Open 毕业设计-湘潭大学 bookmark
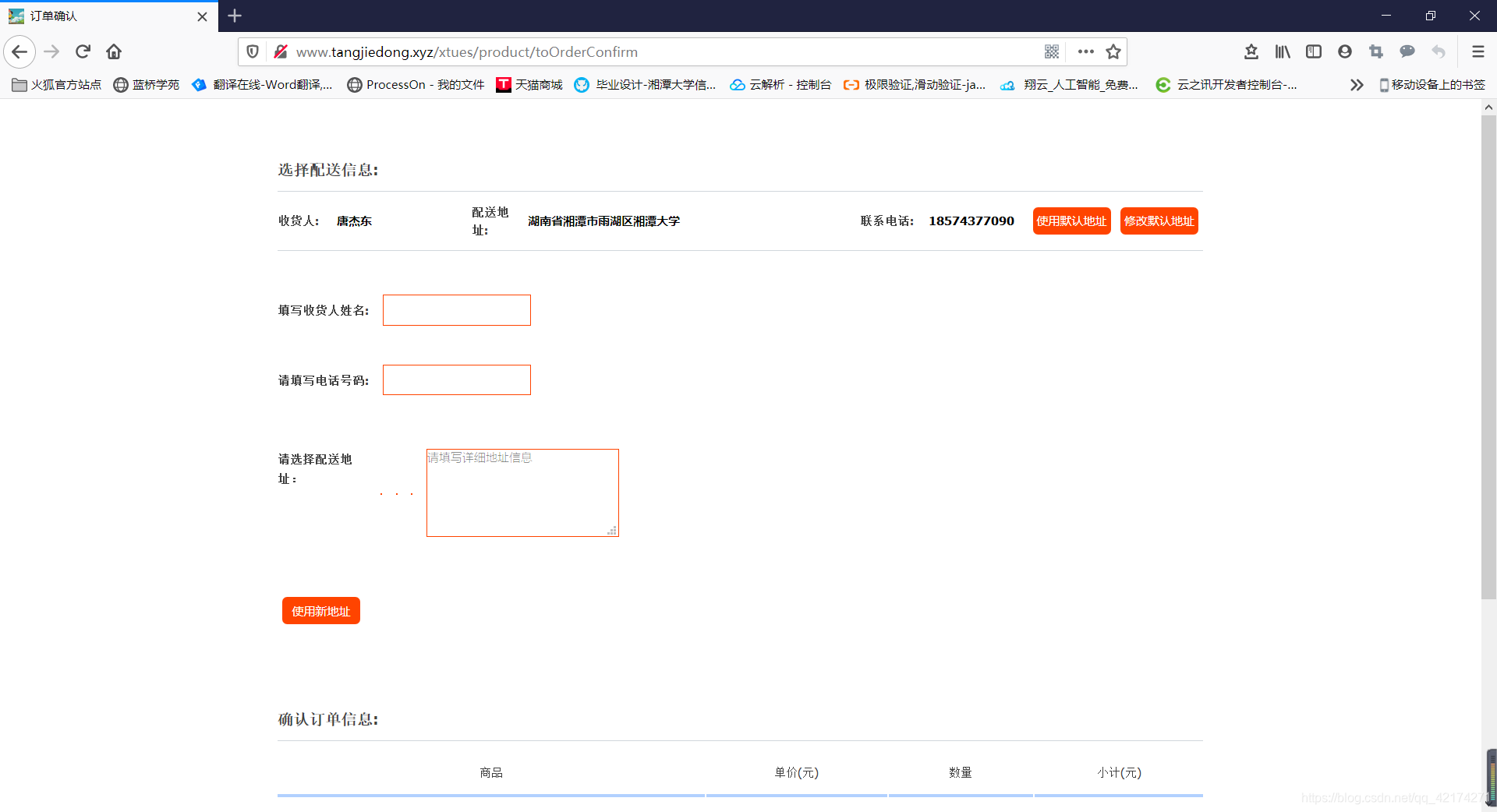1497x812 pixels. pyautogui.click(x=645, y=85)
